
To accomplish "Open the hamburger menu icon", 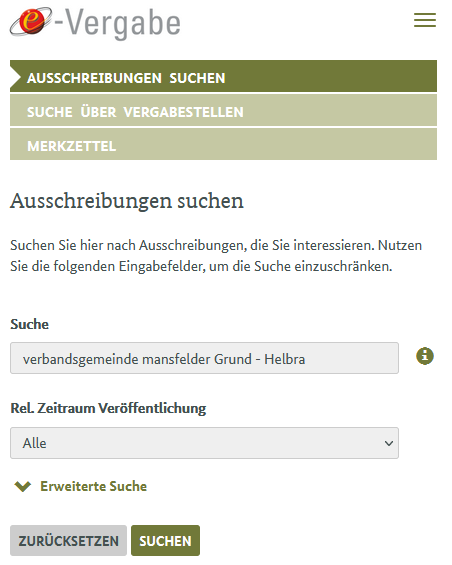I will point(425,20).
